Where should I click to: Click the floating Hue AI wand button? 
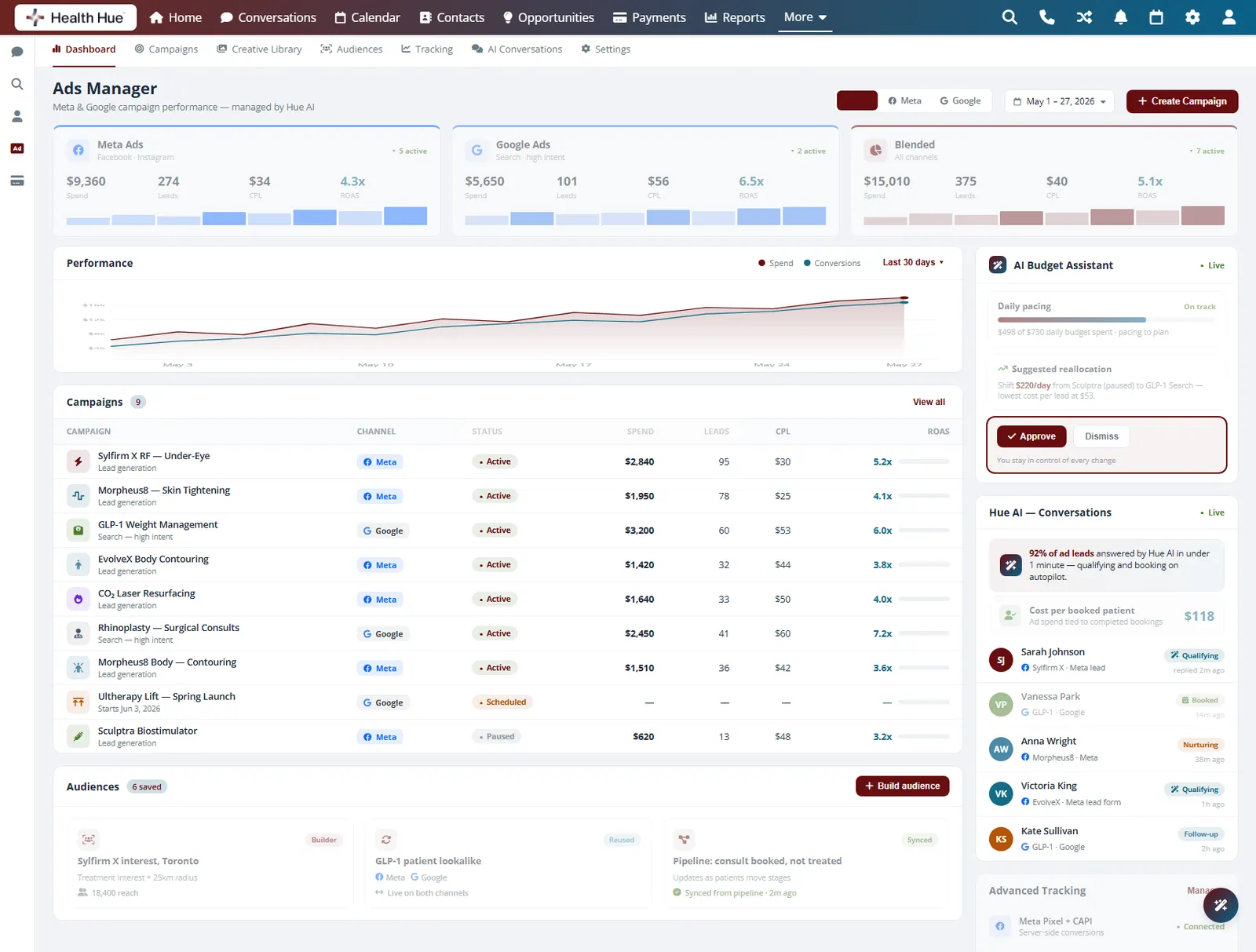click(1221, 906)
